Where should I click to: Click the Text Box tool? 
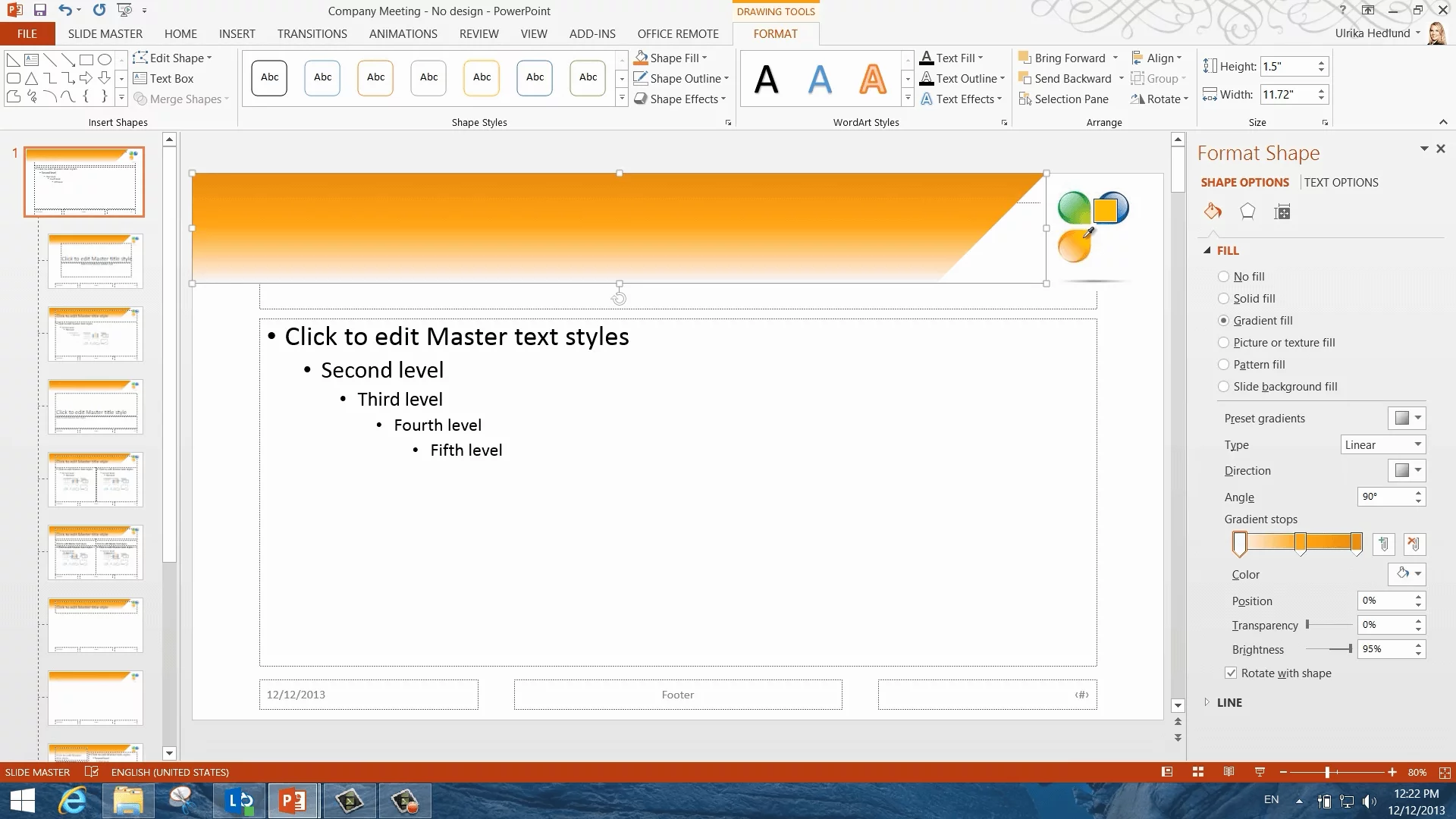[163, 79]
